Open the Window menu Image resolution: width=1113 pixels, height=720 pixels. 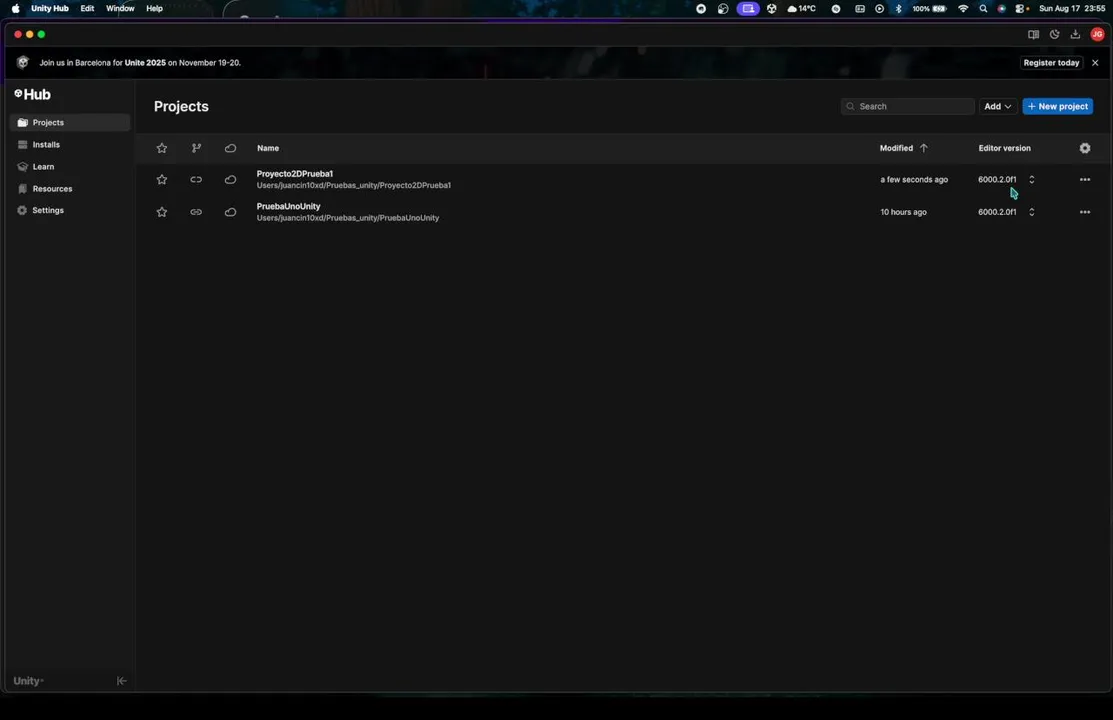[x=120, y=9]
